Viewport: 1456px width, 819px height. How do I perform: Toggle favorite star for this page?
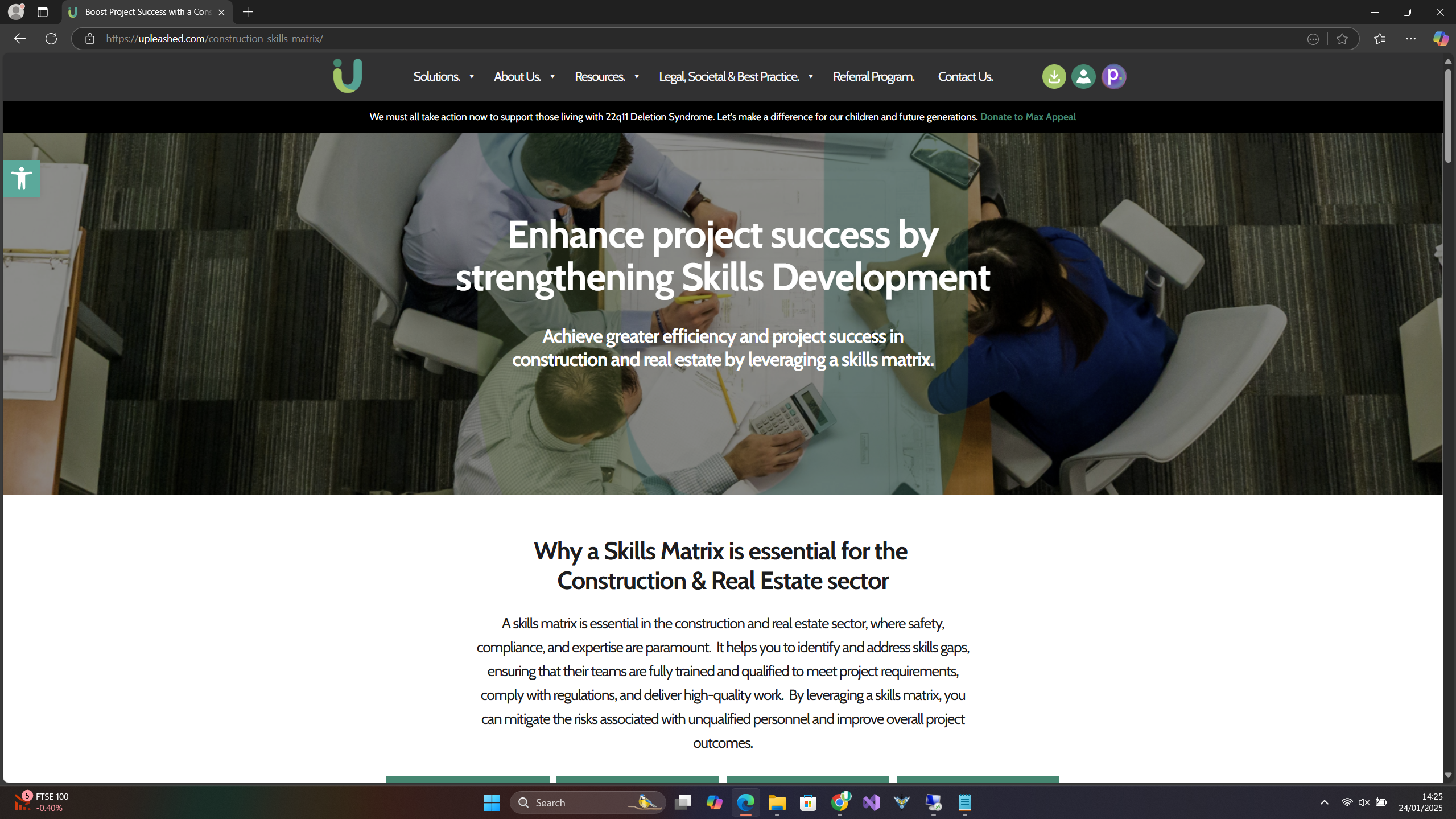coord(1342,38)
